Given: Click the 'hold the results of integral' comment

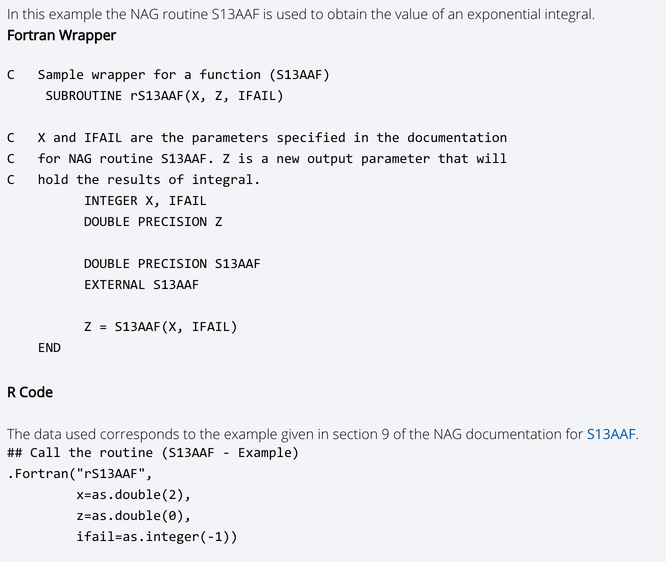Looking at the screenshot, I should pyautogui.click(x=133, y=180).
